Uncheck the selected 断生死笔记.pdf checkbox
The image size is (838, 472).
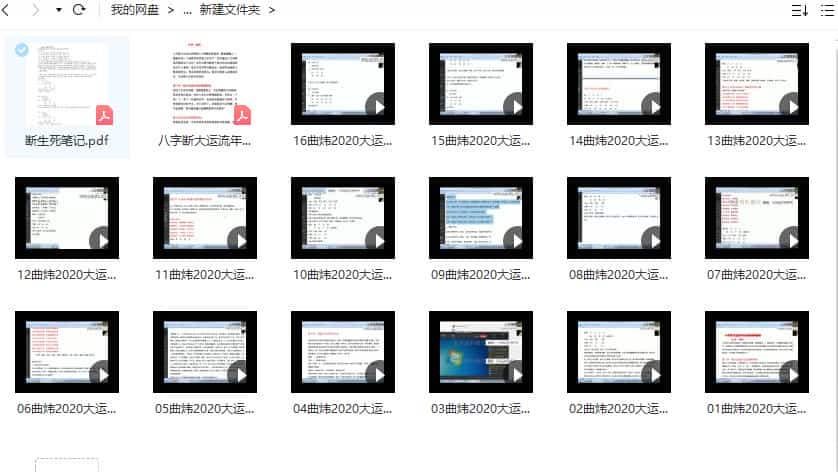[x=22, y=50]
